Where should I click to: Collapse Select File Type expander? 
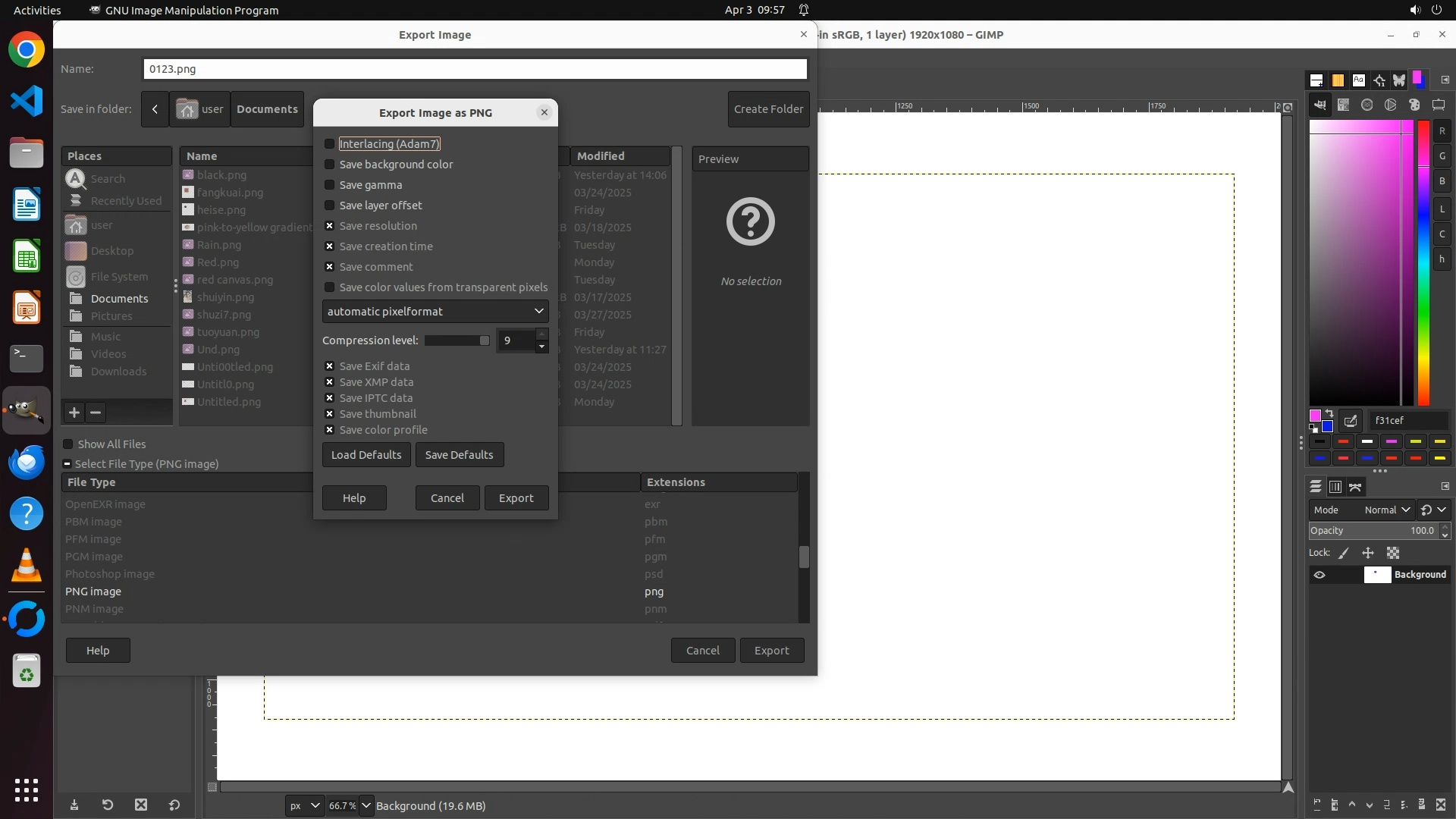[x=67, y=464]
